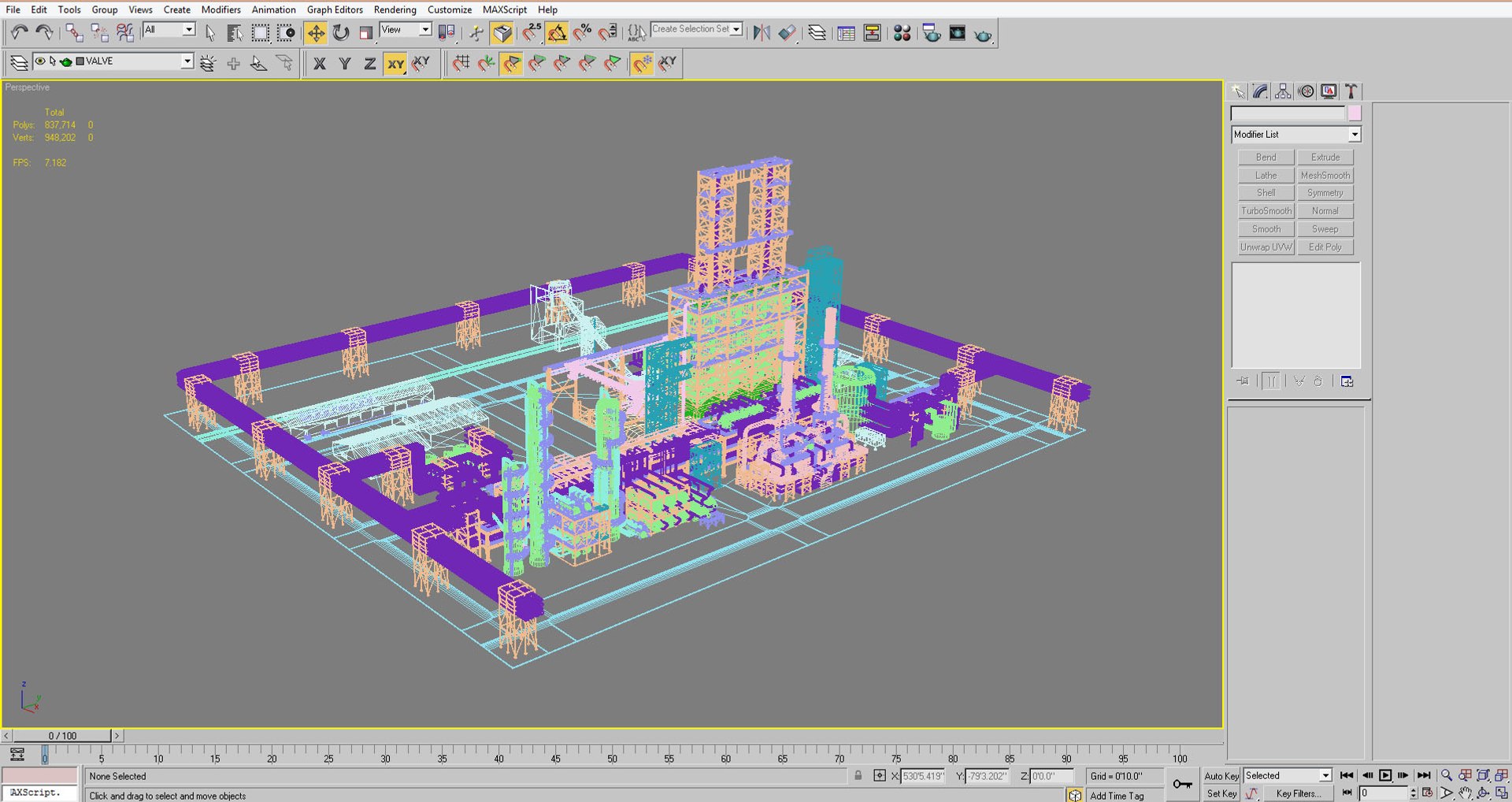Open the Customize menu

449,9
